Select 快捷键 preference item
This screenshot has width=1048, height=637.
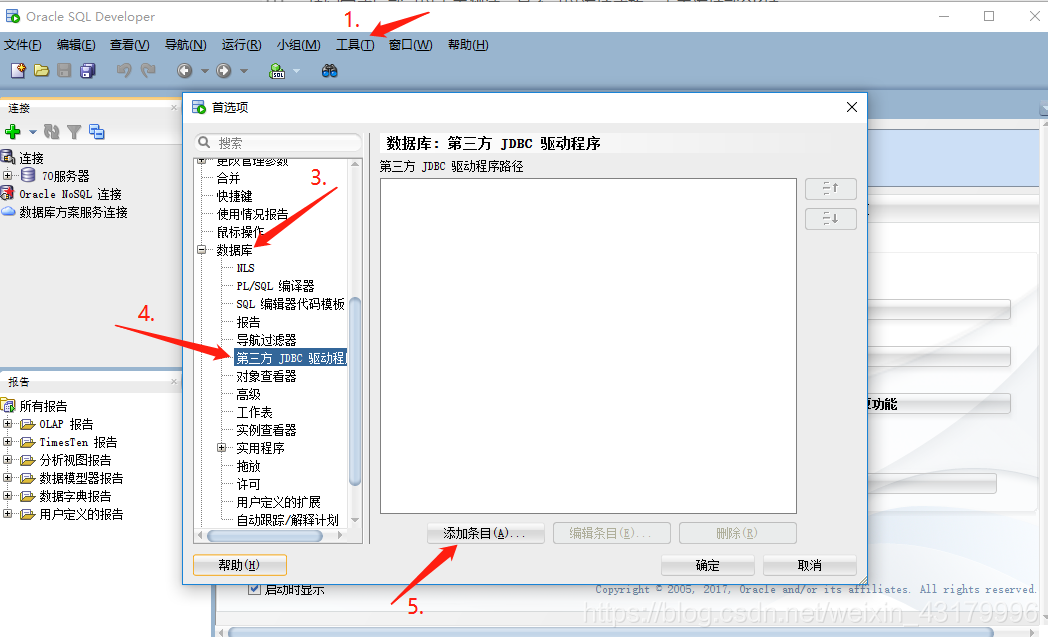234,196
